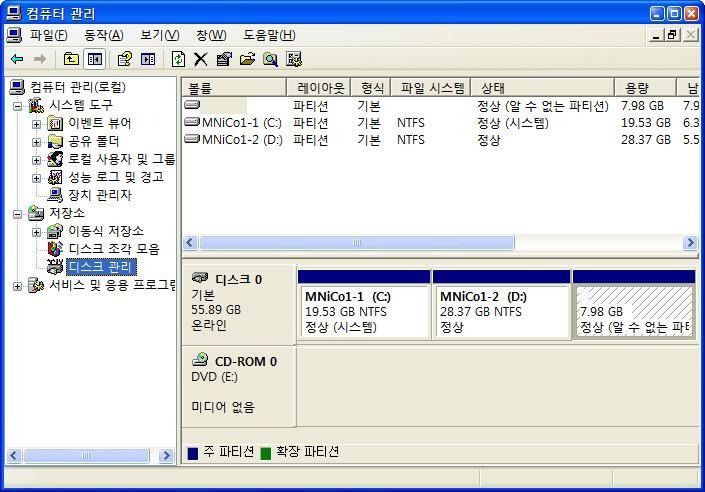Image resolution: width=705 pixels, height=492 pixels.
Task: Click the MNiCo1-2 (D:) partition block
Action: (x=501, y=305)
